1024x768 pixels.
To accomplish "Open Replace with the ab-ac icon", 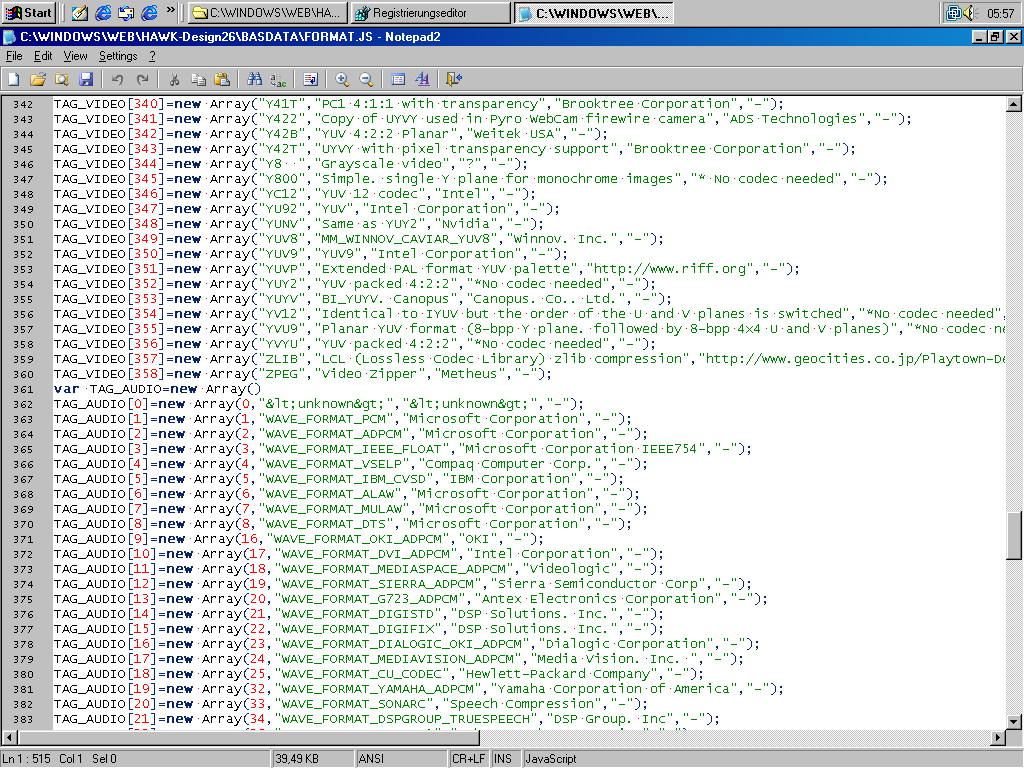I will (278, 79).
